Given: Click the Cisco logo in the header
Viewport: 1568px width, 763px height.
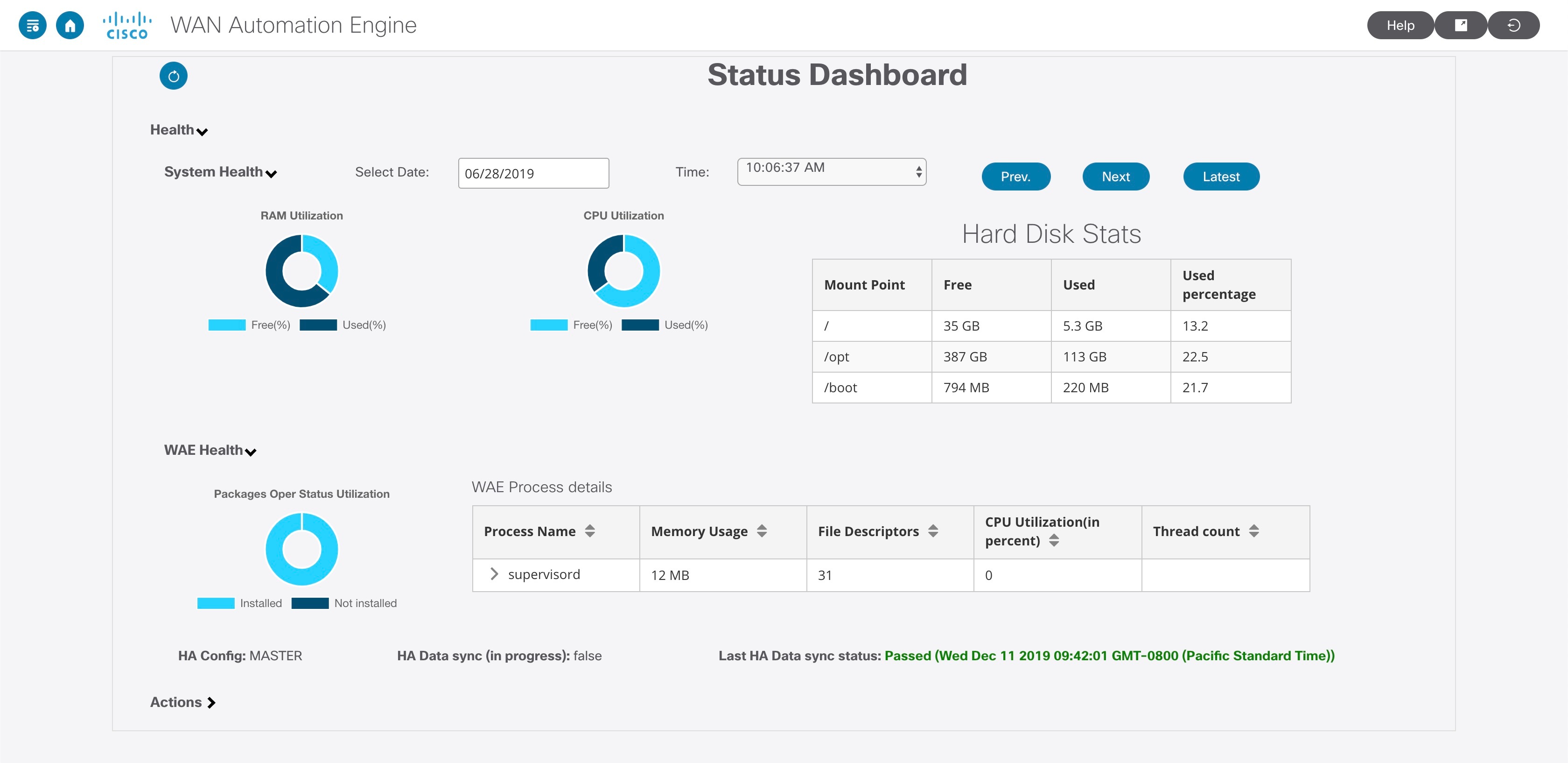Looking at the screenshot, I should pos(126,25).
